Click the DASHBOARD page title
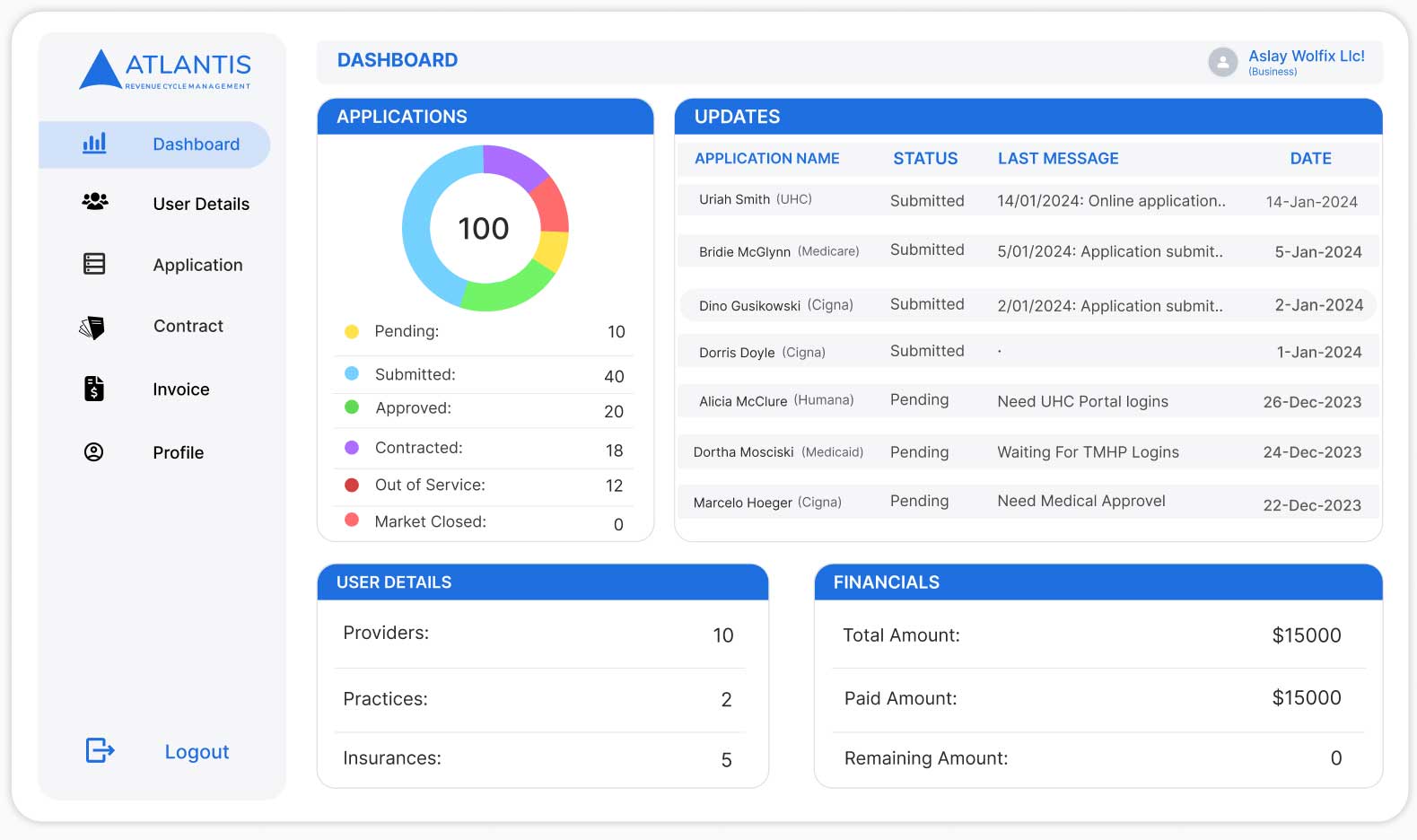Screen dimensions: 1417x840 click(398, 60)
